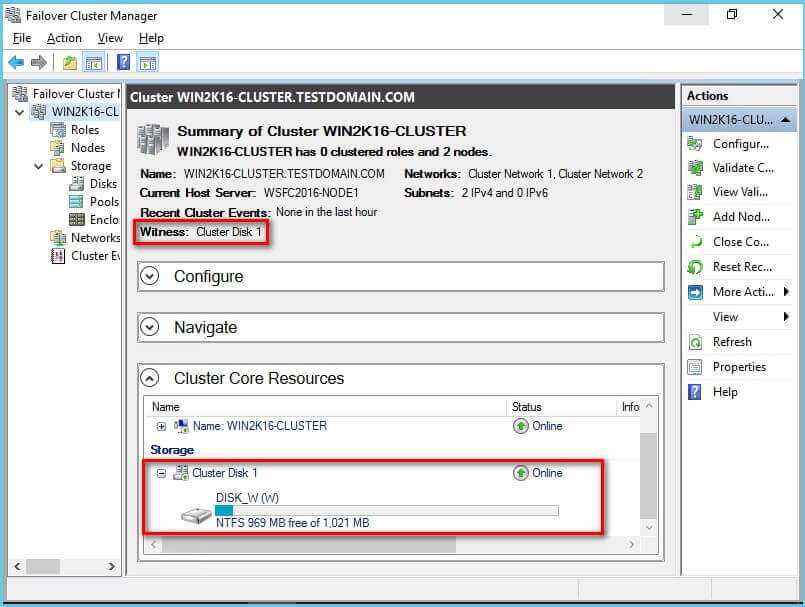Viewport: 805px width, 607px height.
Task: Click the Core Resources scroll down arrow
Action: [649, 527]
